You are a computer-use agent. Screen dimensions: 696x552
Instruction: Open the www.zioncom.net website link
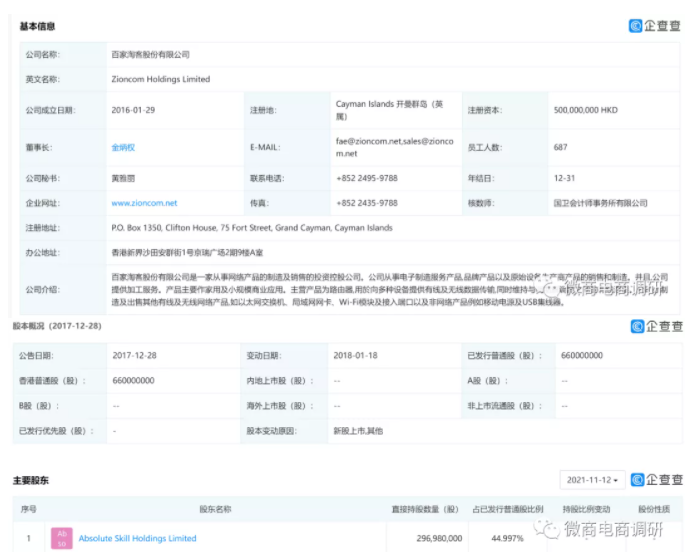[x=144, y=203]
